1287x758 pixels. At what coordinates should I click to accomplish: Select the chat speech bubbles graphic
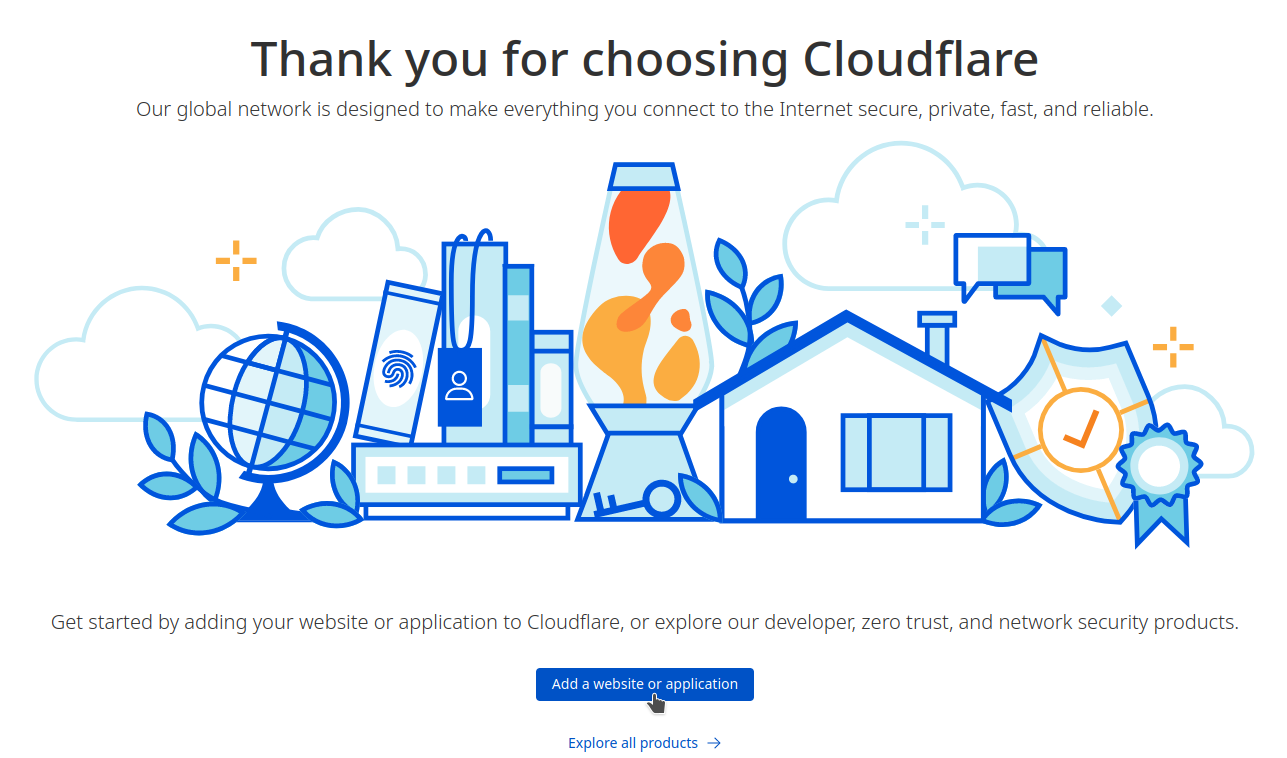(1010, 268)
